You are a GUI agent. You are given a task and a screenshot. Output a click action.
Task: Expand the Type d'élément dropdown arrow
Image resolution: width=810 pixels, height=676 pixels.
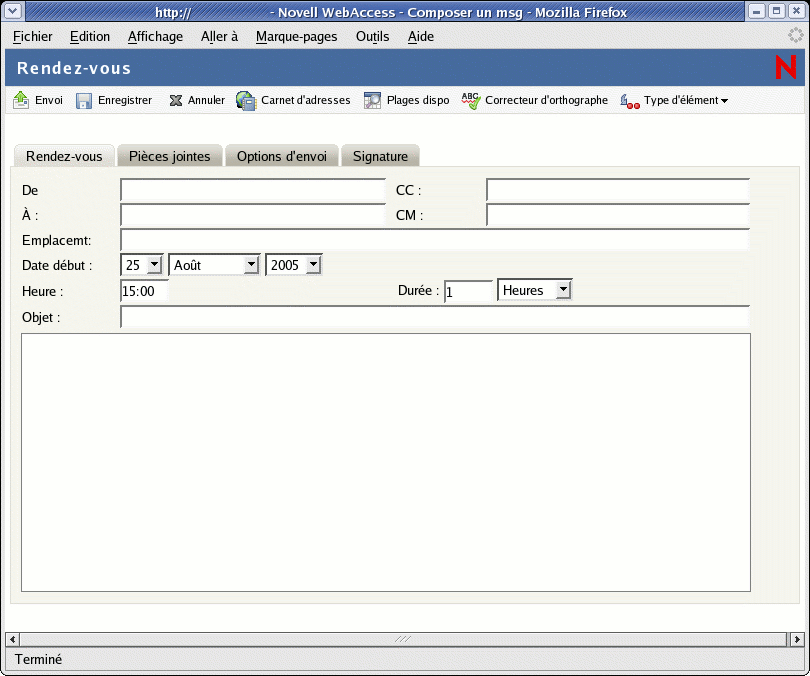pos(724,101)
